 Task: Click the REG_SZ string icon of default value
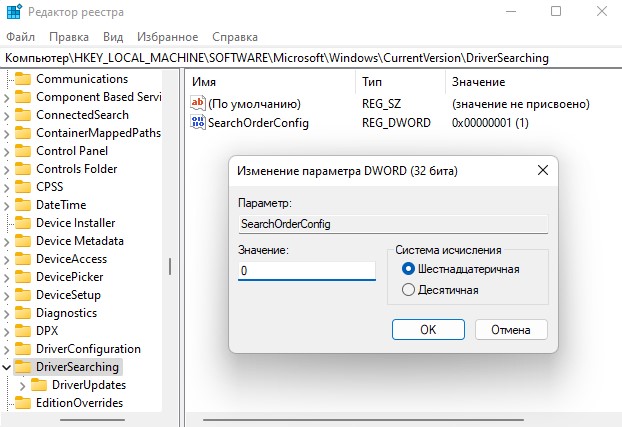(x=198, y=104)
